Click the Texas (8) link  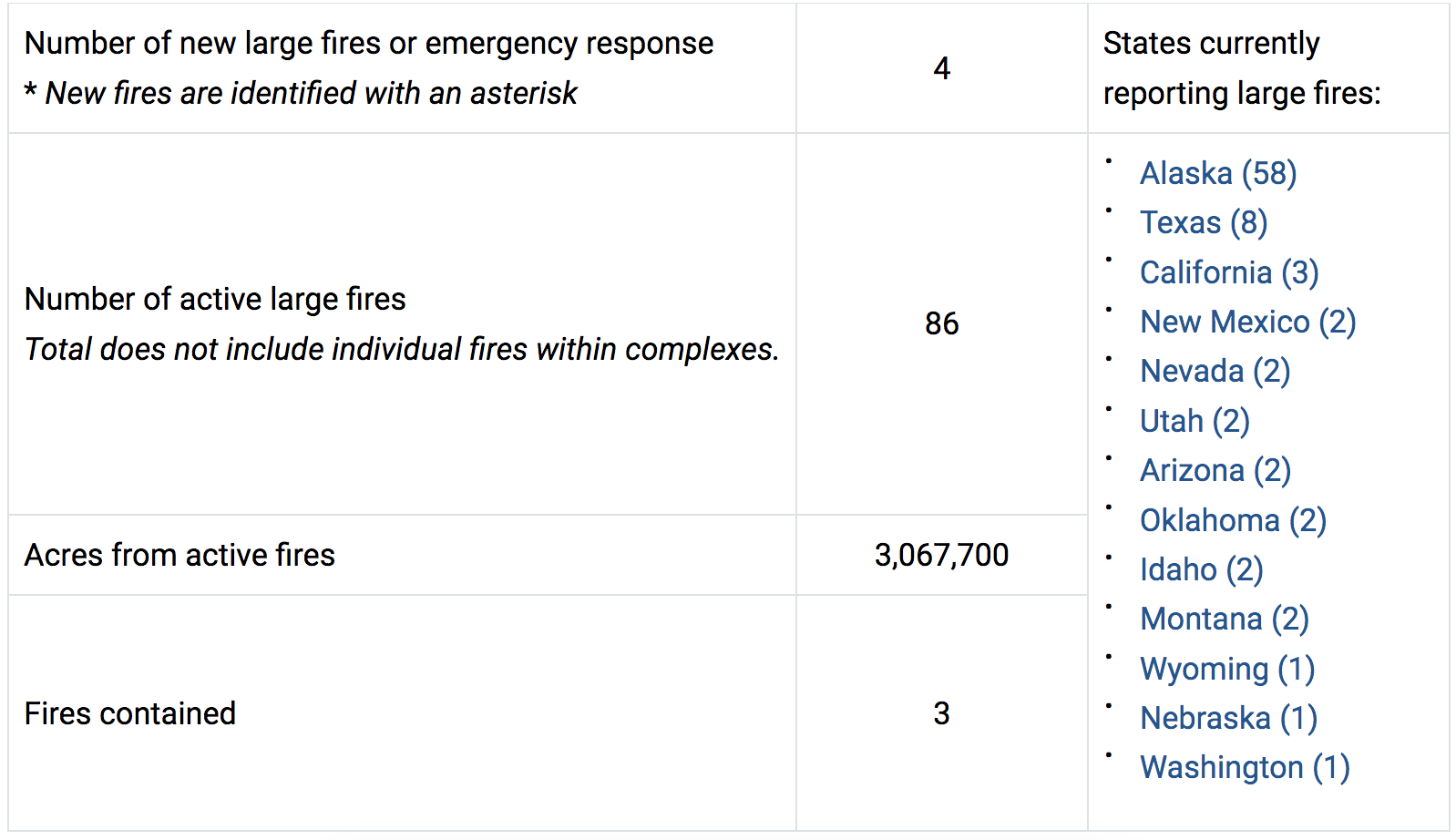coord(1203,222)
